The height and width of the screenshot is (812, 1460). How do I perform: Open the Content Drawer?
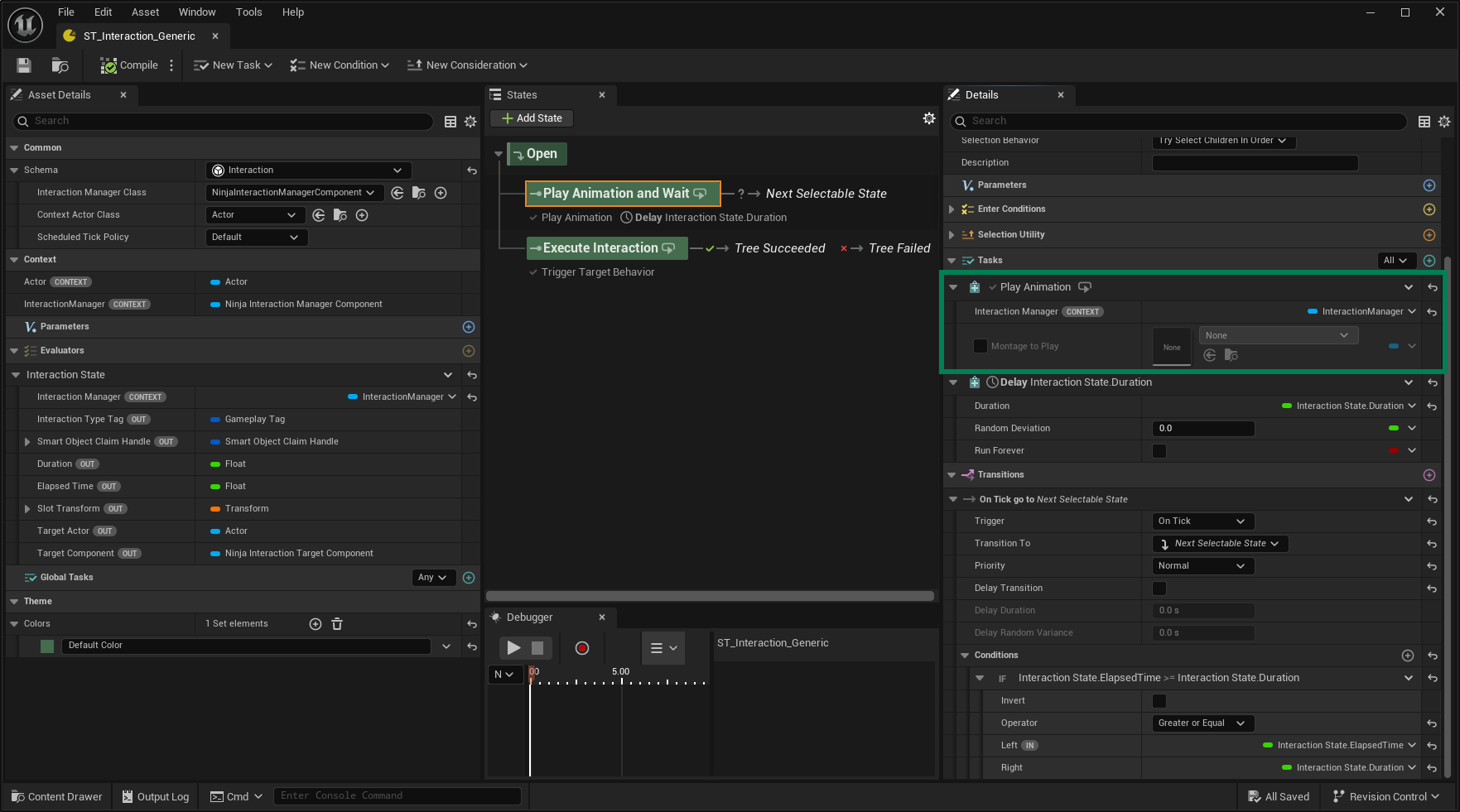[55, 795]
